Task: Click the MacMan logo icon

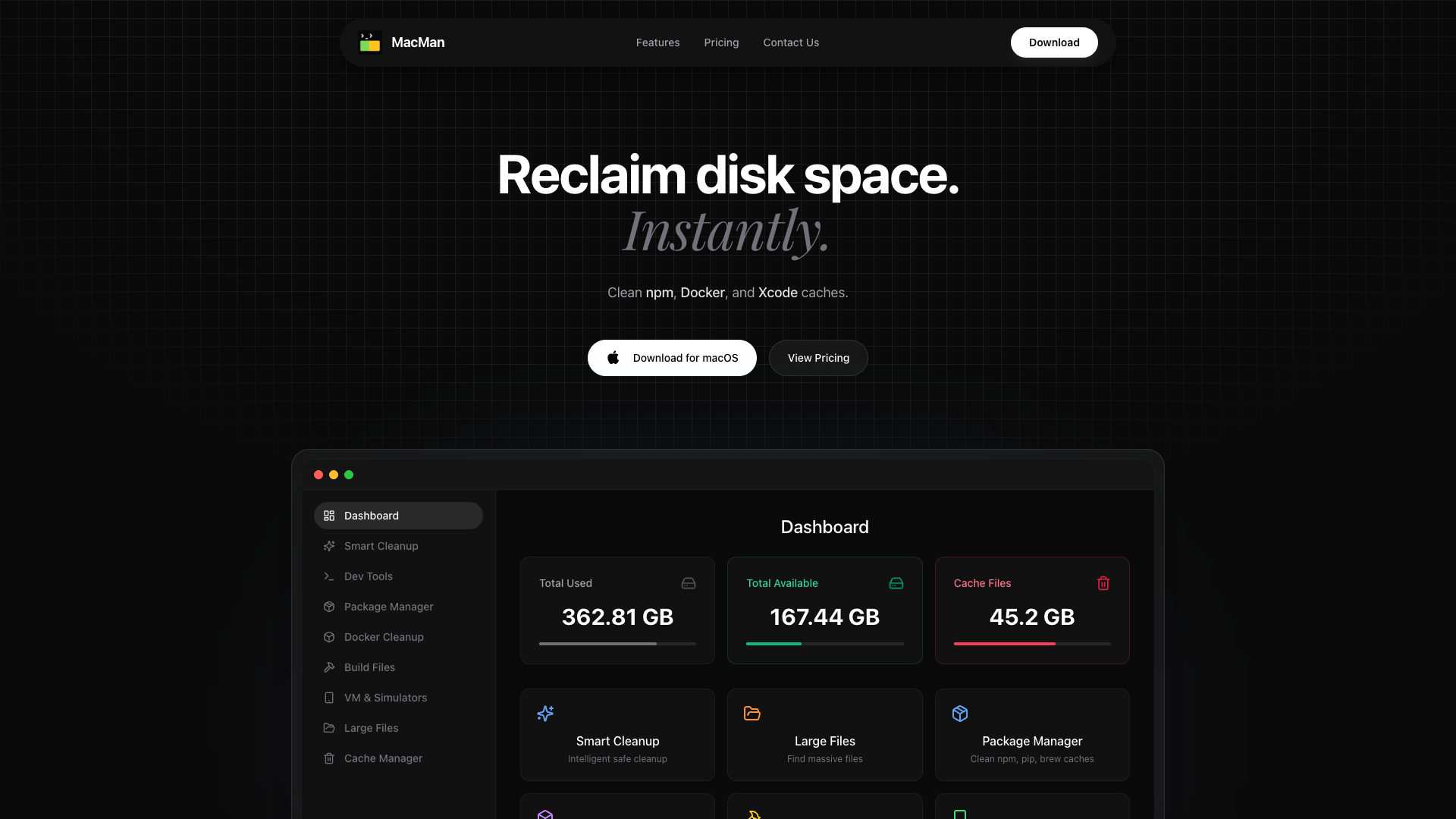Action: tap(370, 42)
